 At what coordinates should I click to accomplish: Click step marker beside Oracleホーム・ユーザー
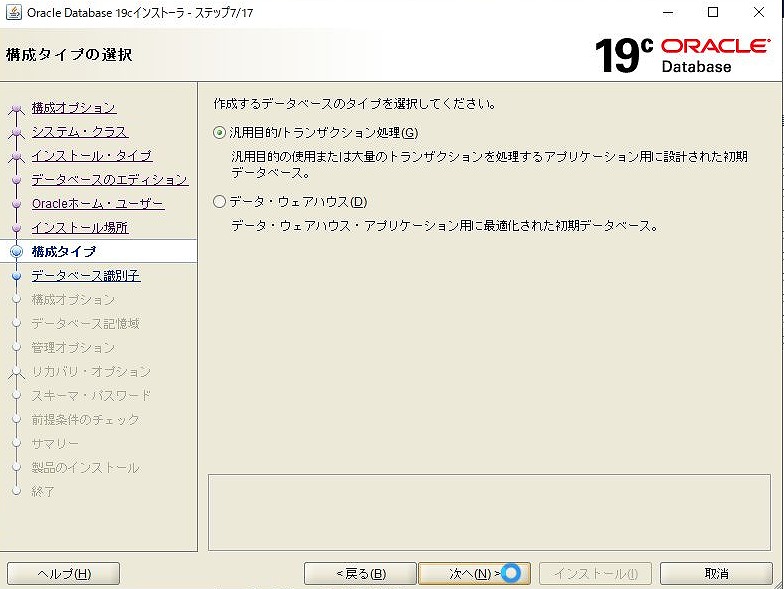pyautogui.click(x=16, y=204)
